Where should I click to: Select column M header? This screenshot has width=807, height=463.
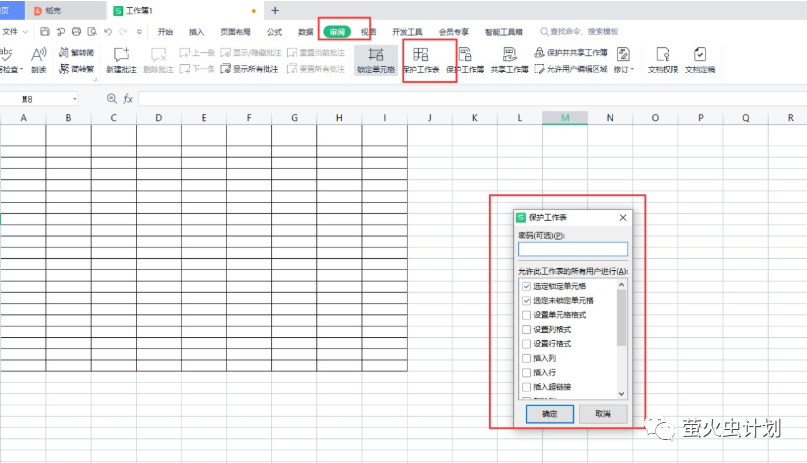[x=565, y=118]
